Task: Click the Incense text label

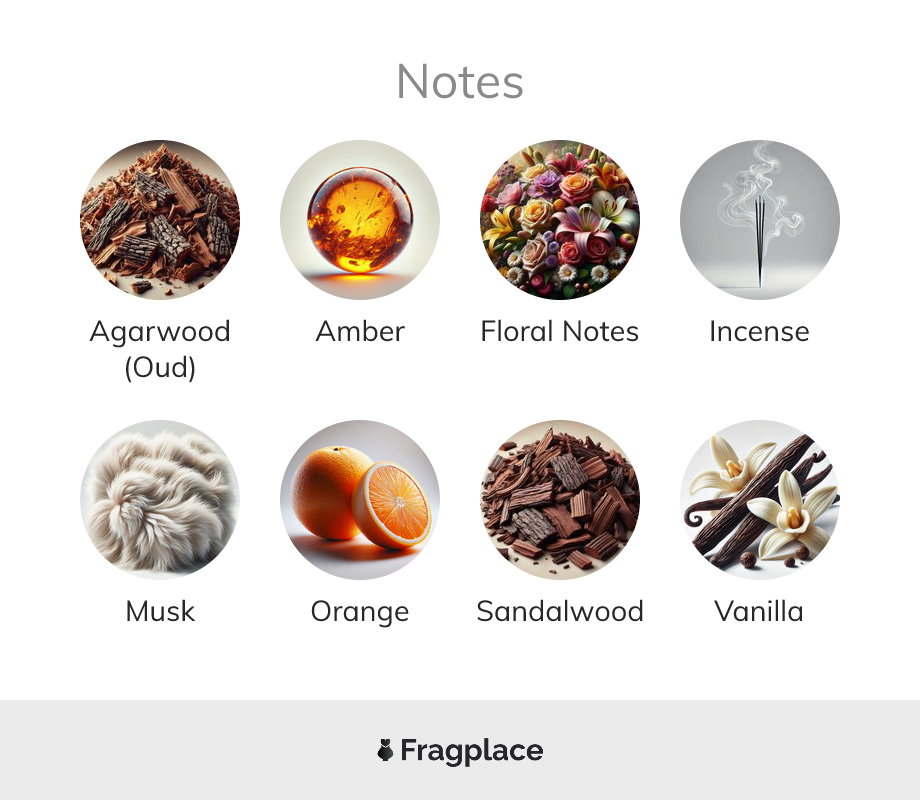Action: click(760, 332)
